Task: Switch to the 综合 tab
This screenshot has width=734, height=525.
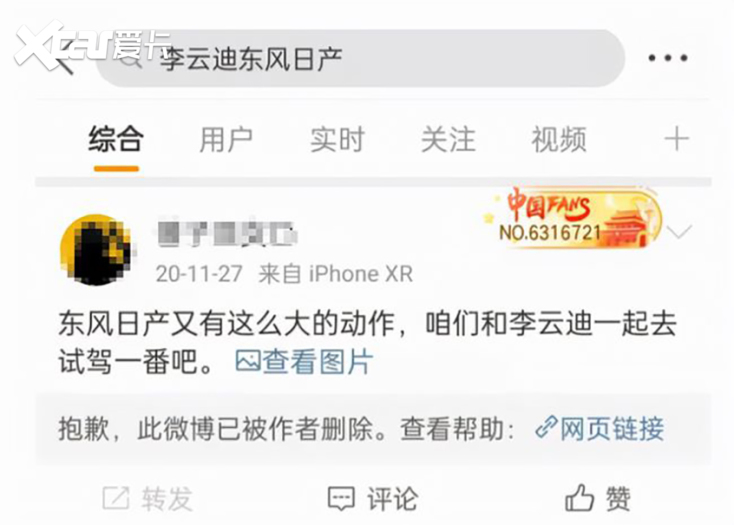Action: coord(116,139)
